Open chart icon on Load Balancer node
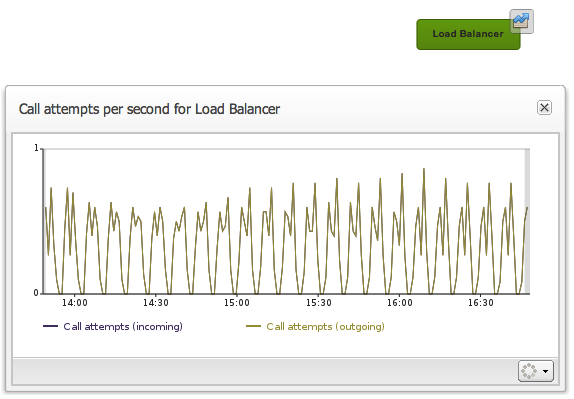The width and height of the screenshot is (574, 399). (x=521, y=22)
